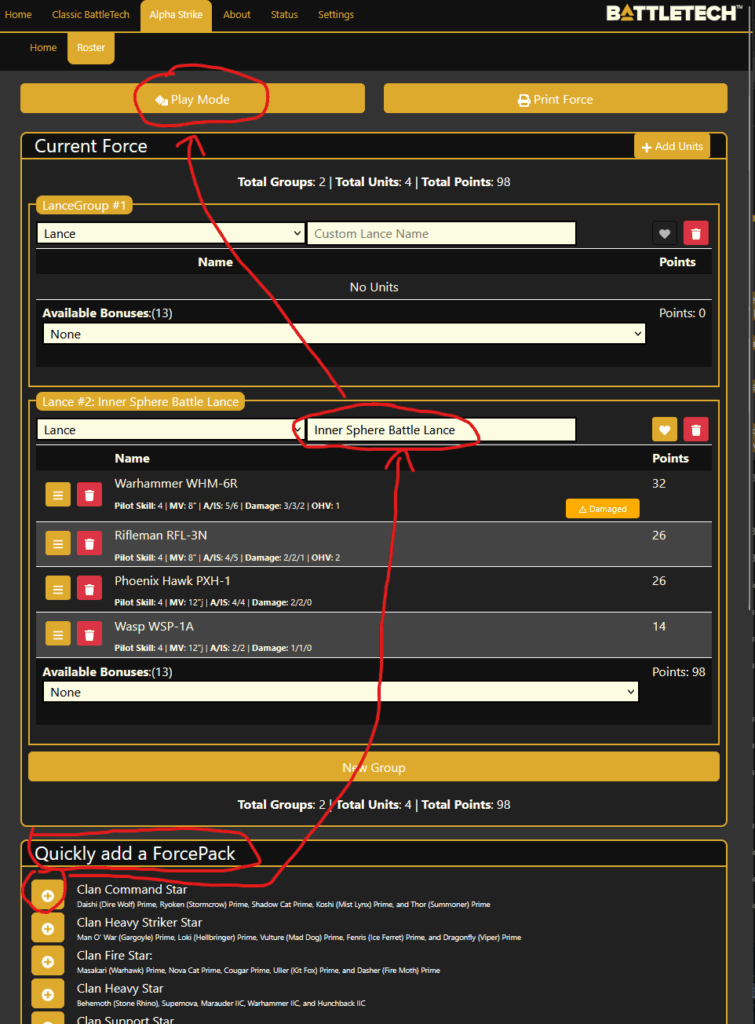Screen dimensions: 755x1024
Task: Toggle favorite heart for Inner Sphere Battle Lance
Action: pyautogui.click(x=664, y=430)
